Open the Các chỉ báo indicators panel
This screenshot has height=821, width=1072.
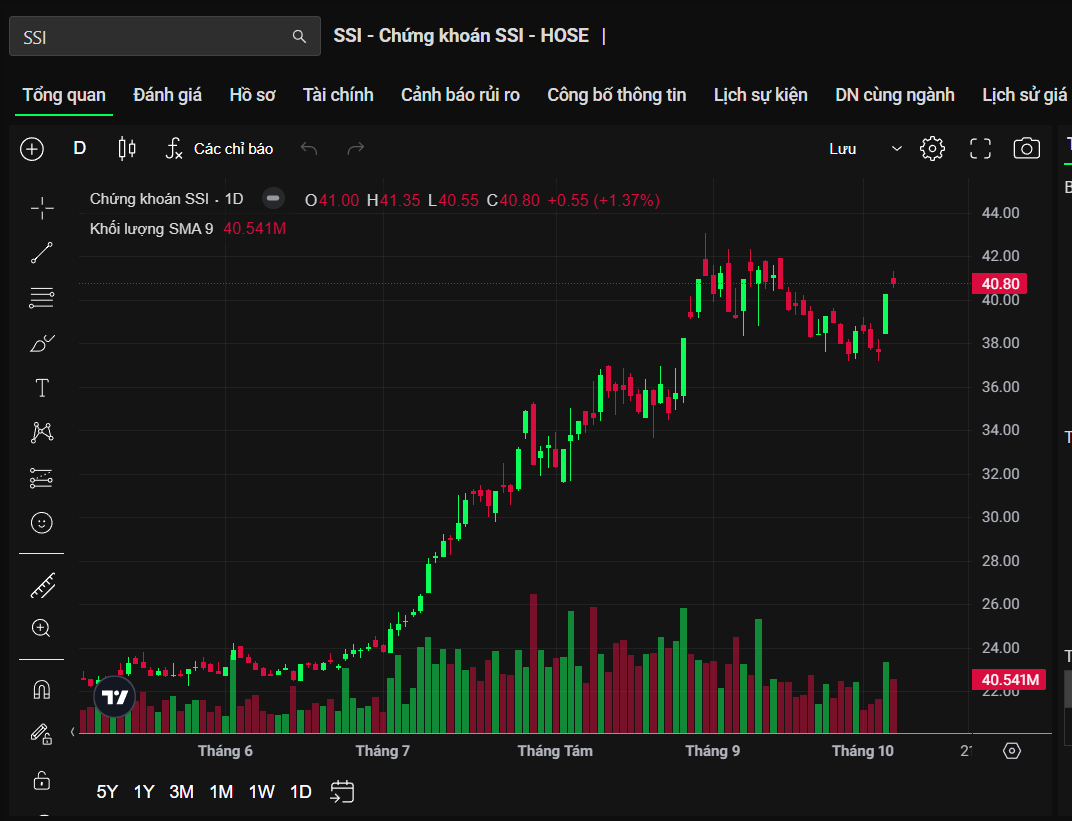tap(220, 149)
